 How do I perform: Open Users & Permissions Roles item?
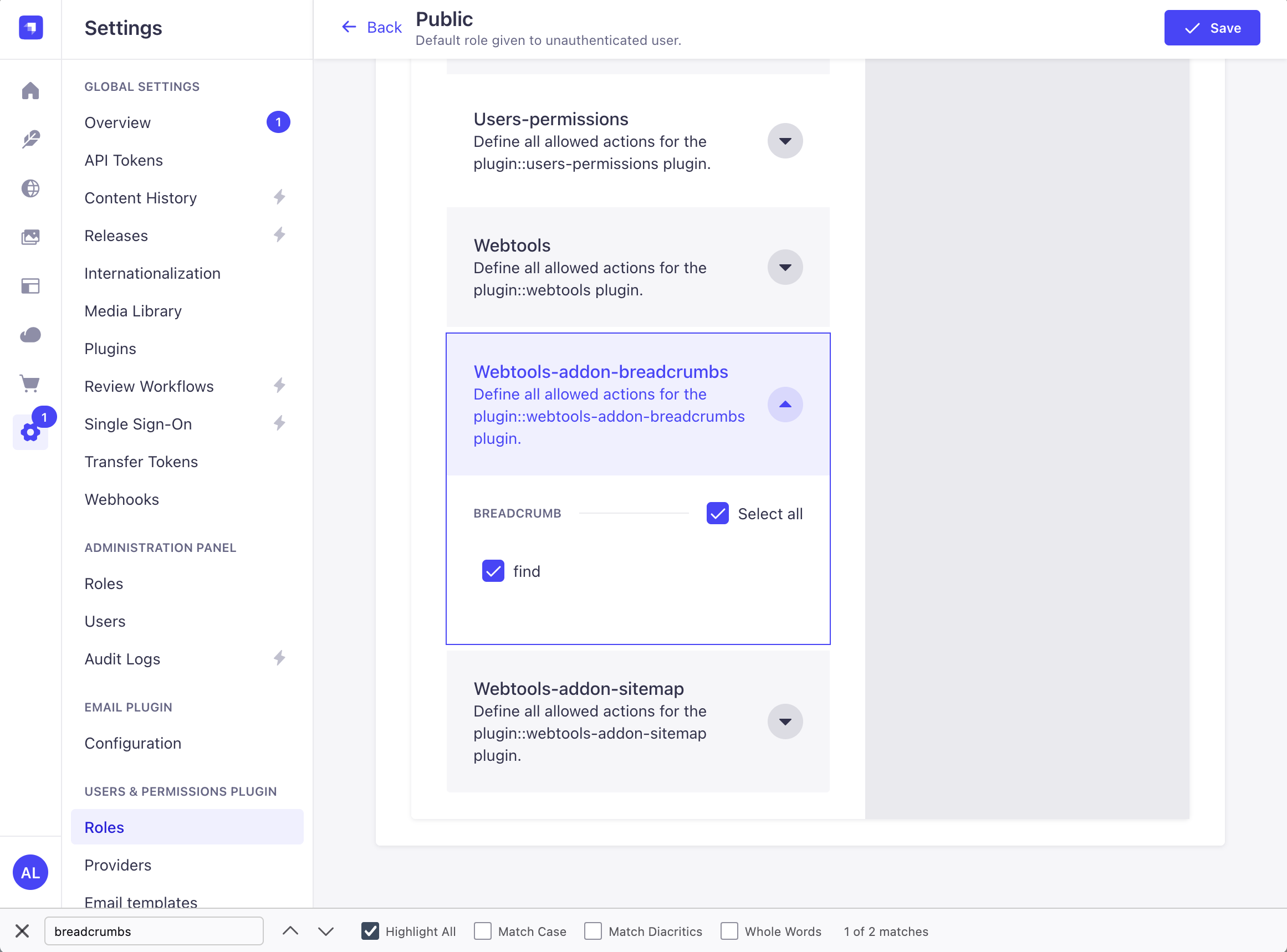click(187, 827)
